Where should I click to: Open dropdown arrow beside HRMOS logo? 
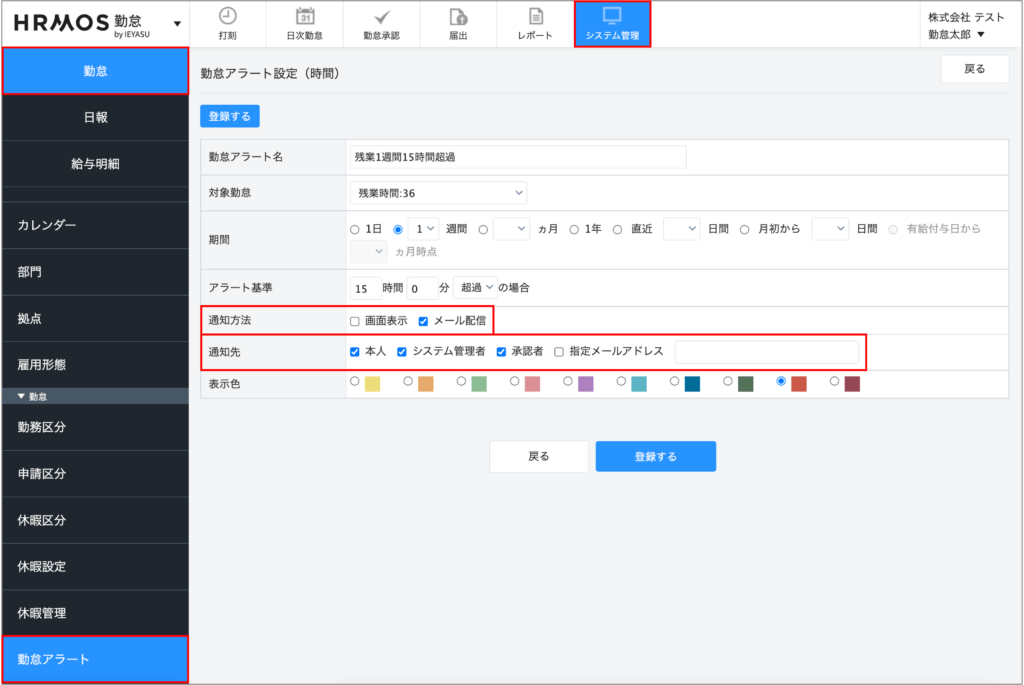(x=177, y=23)
